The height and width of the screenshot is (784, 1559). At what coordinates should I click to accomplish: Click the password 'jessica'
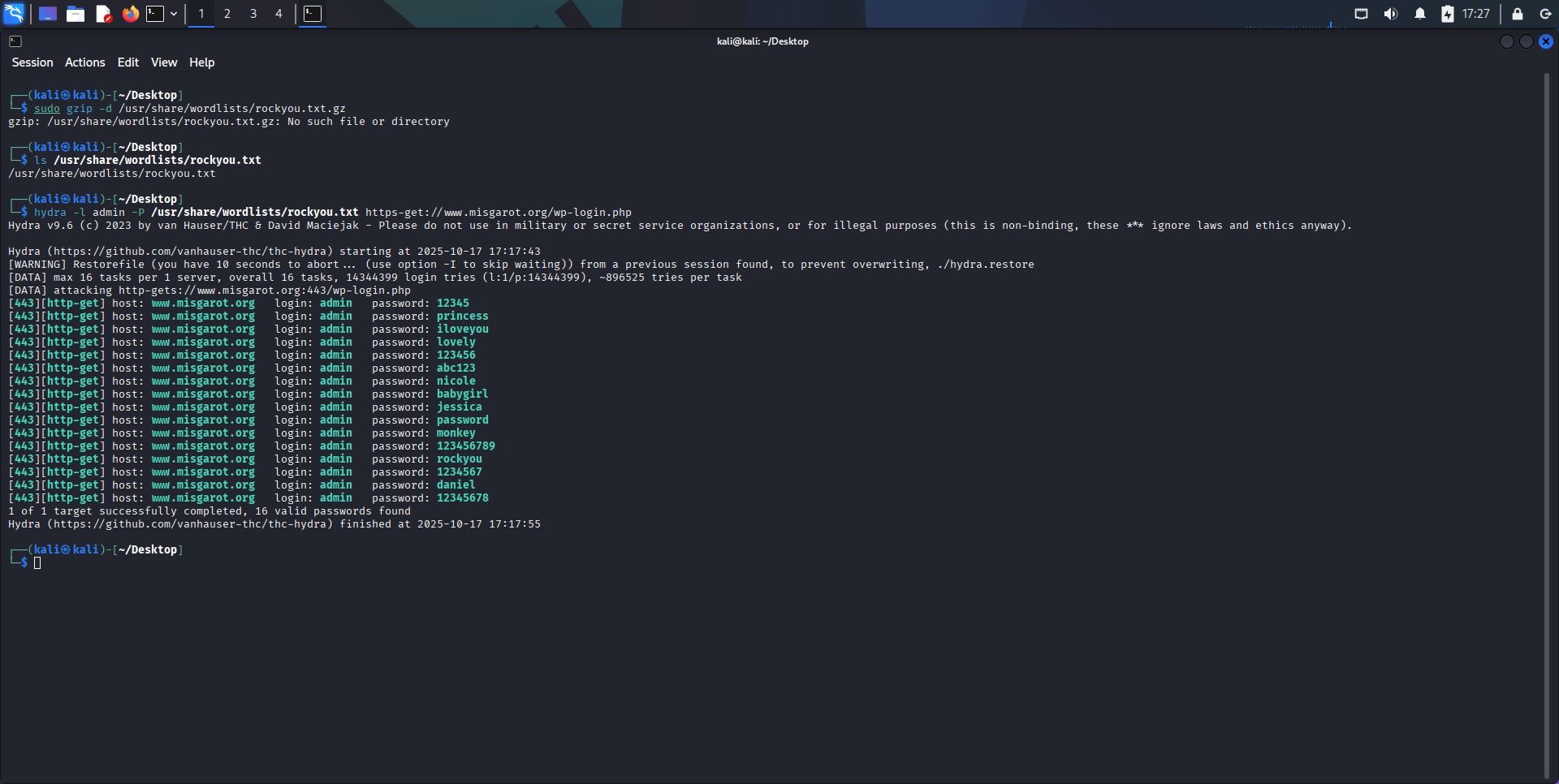point(460,407)
